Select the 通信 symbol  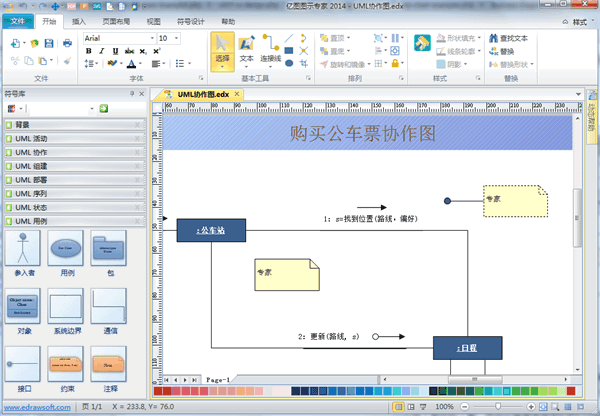108,306
